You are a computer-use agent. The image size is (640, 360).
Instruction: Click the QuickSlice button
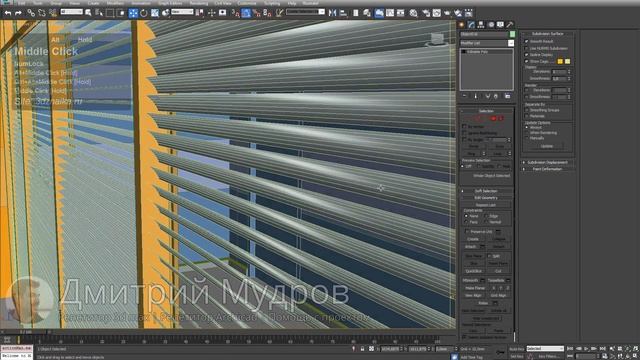coord(474,271)
